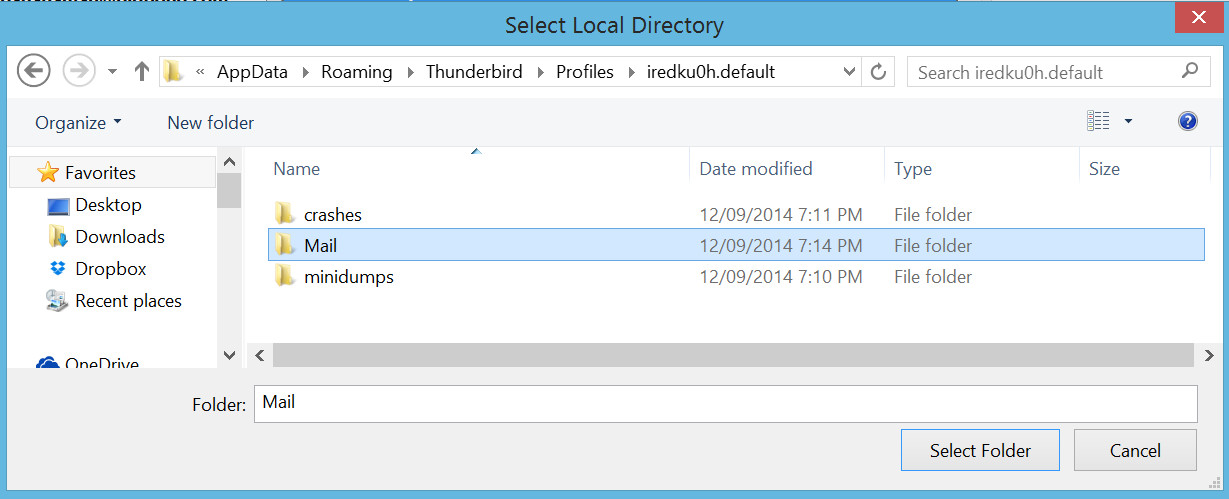Open the Help question mark icon
The height and width of the screenshot is (499, 1229).
[1188, 122]
